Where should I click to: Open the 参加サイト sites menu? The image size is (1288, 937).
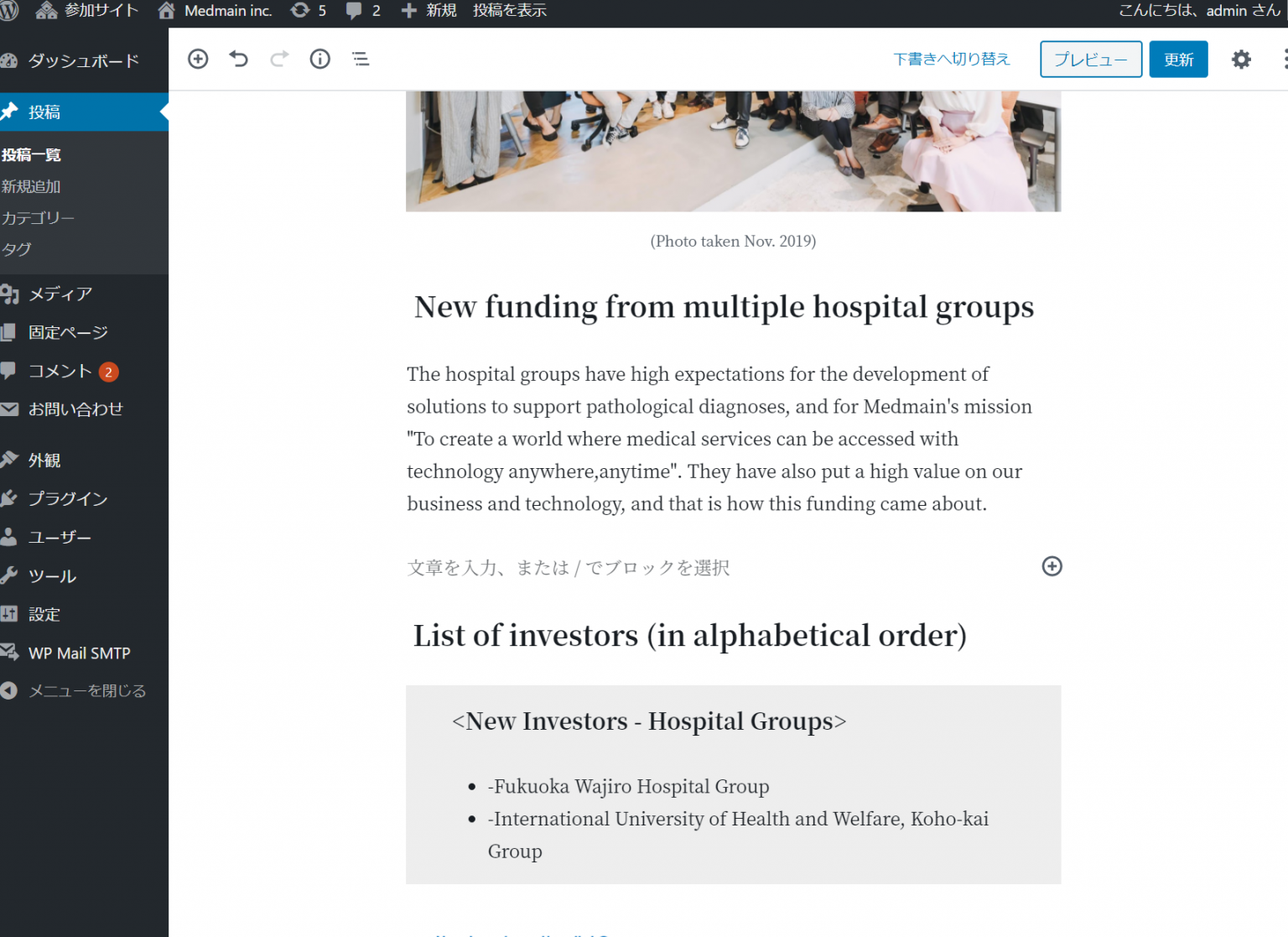[87, 11]
